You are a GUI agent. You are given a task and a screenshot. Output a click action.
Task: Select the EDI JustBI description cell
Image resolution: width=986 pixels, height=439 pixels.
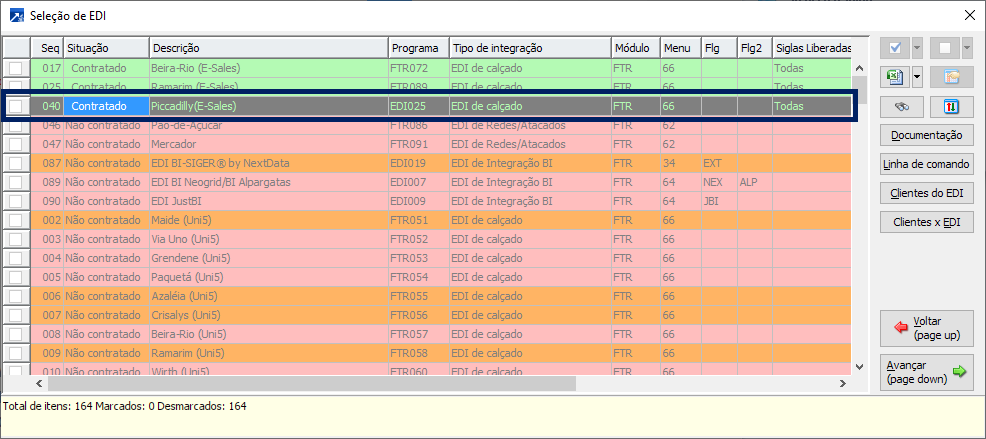click(x=269, y=201)
